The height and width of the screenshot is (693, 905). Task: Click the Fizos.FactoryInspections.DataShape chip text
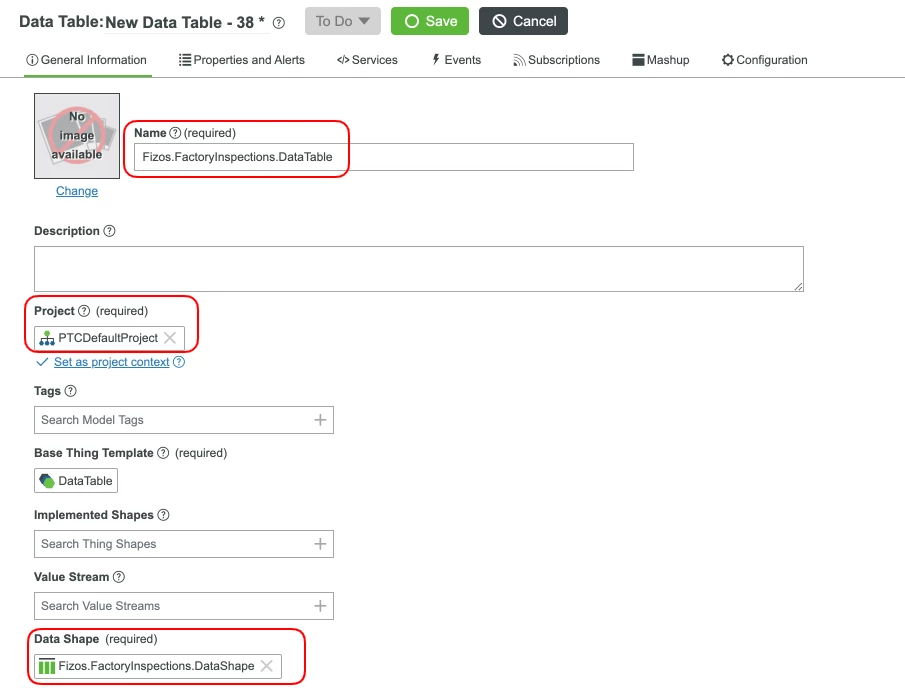point(156,666)
